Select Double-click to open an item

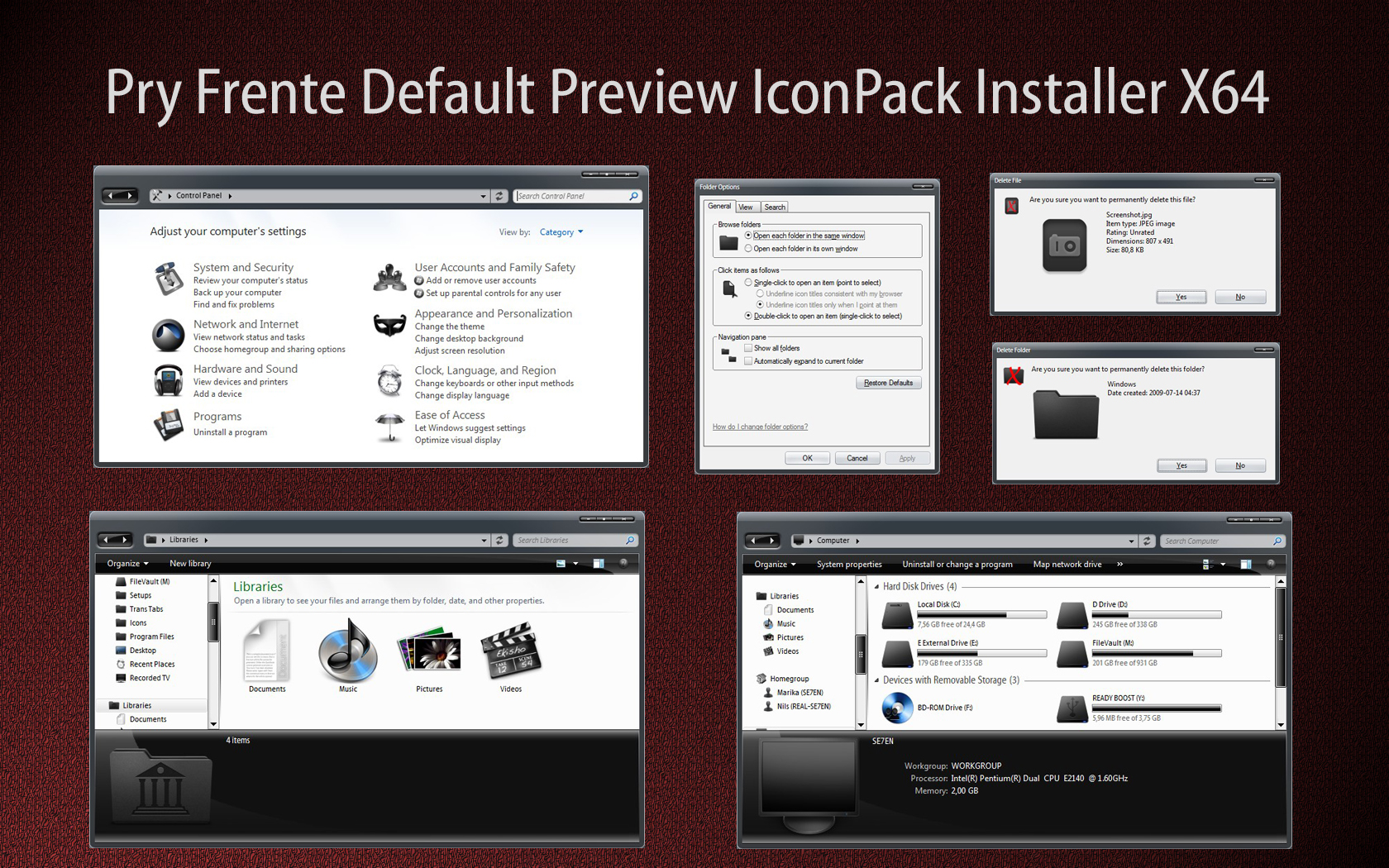(749, 316)
